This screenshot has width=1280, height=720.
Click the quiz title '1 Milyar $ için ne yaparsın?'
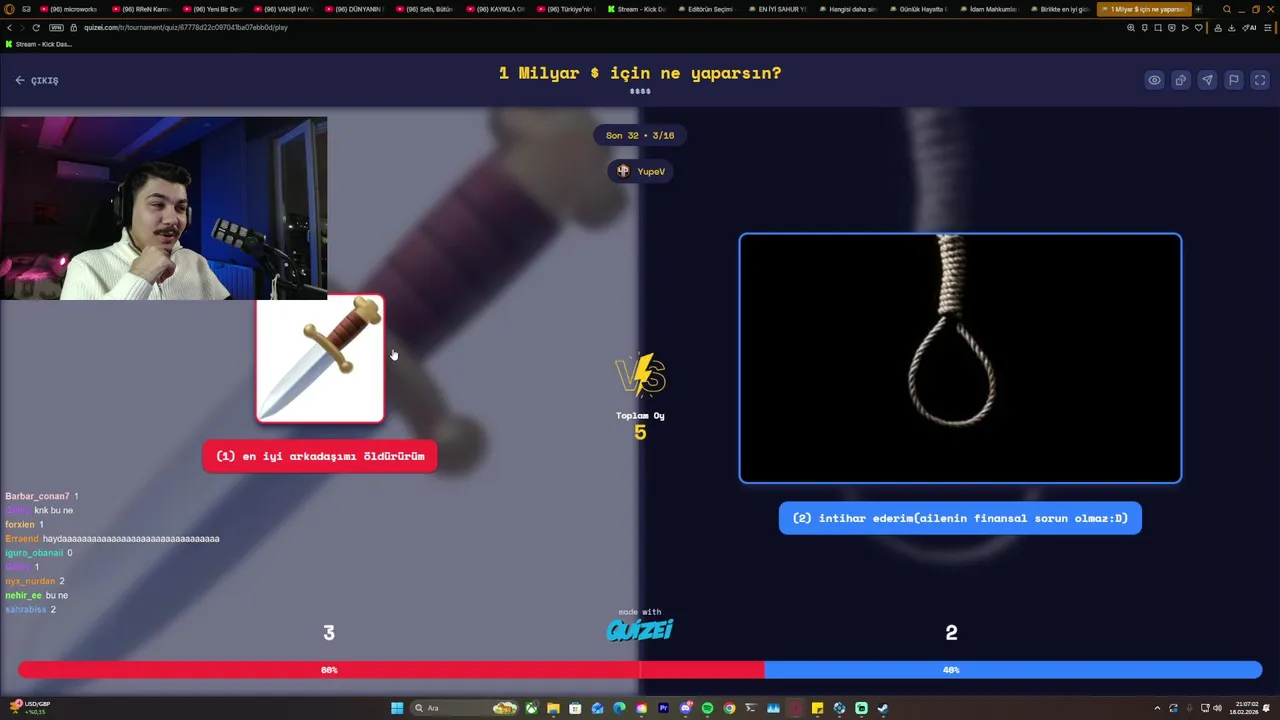point(640,73)
